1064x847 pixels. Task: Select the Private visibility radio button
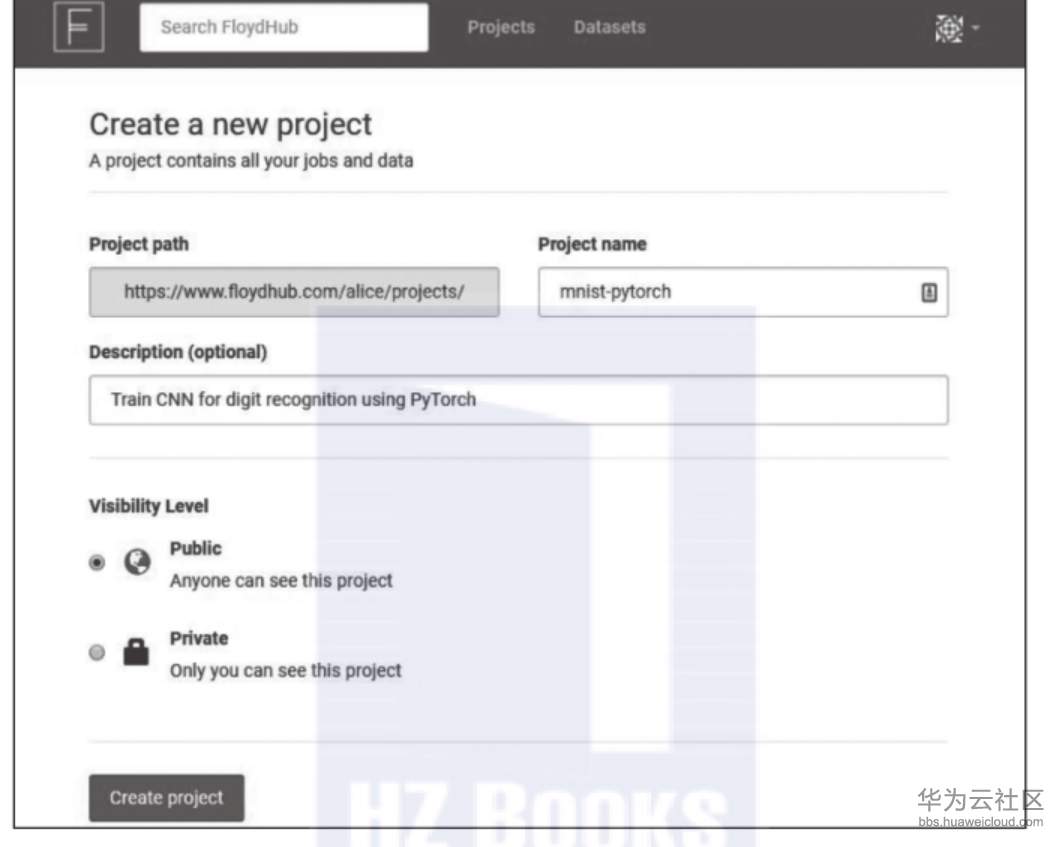click(97, 652)
